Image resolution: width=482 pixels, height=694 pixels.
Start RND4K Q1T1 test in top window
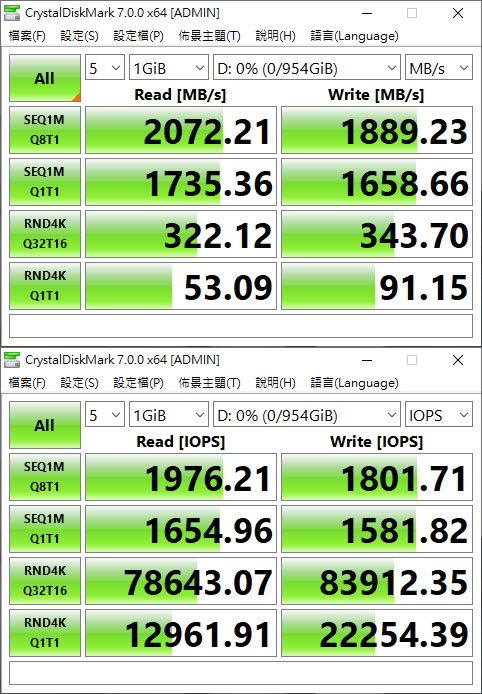click(x=45, y=286)
